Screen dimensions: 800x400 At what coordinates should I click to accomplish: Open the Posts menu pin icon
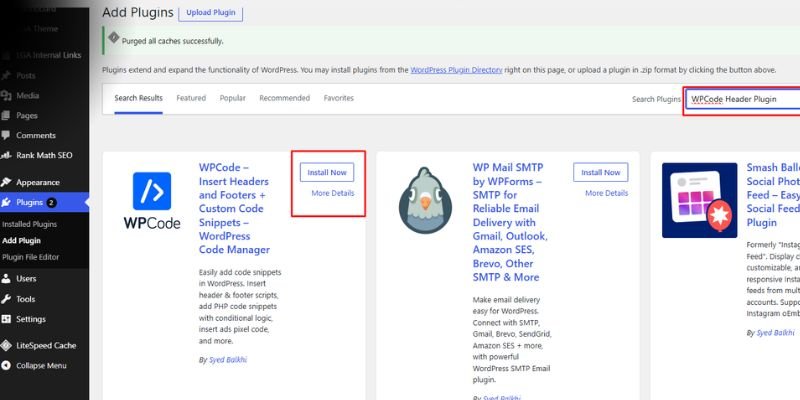6,76
